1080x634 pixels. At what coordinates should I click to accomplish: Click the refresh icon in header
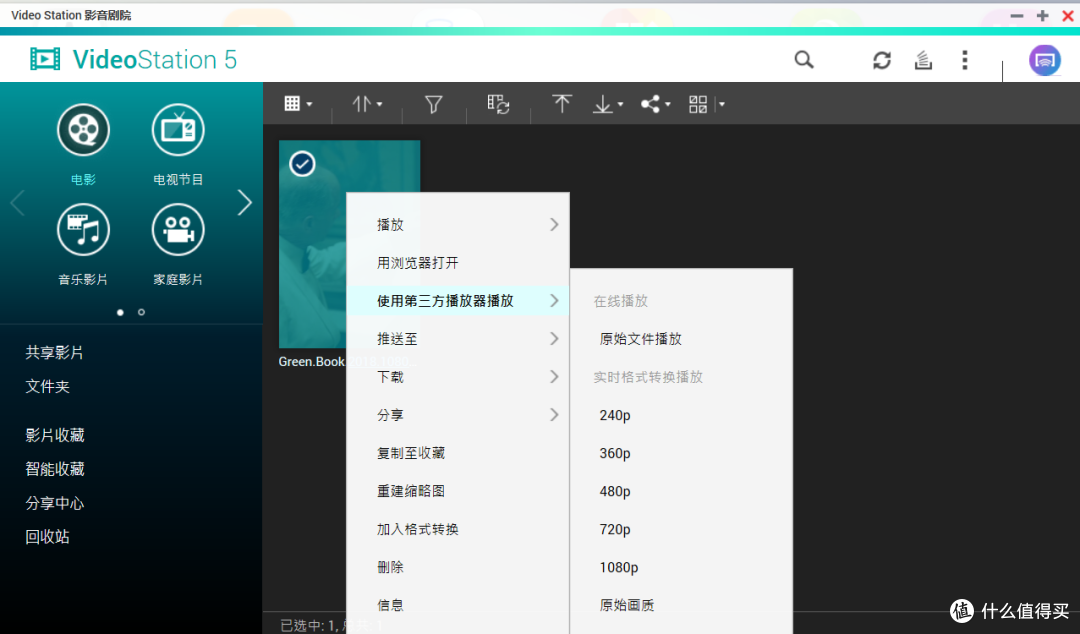(882, 60)
